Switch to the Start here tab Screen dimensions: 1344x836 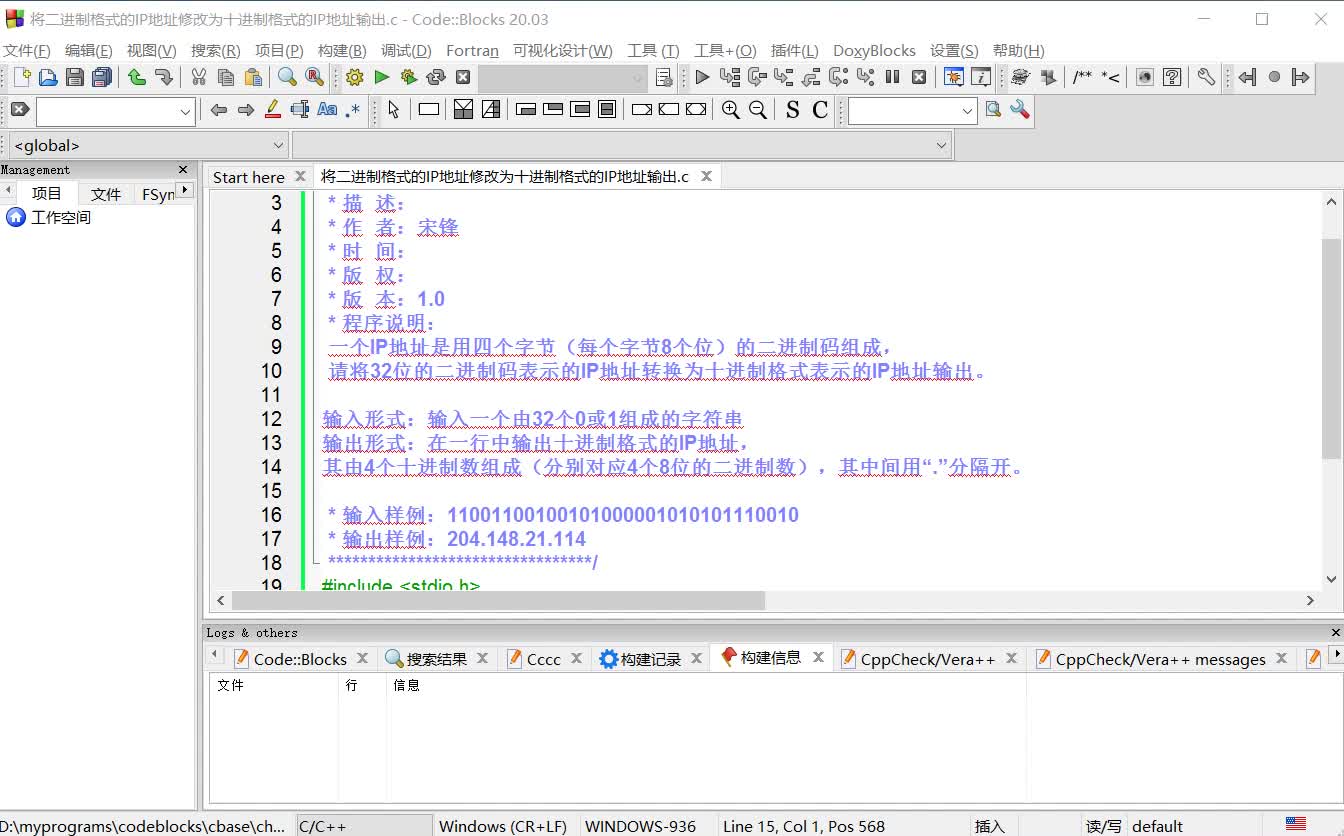[249, 177]
